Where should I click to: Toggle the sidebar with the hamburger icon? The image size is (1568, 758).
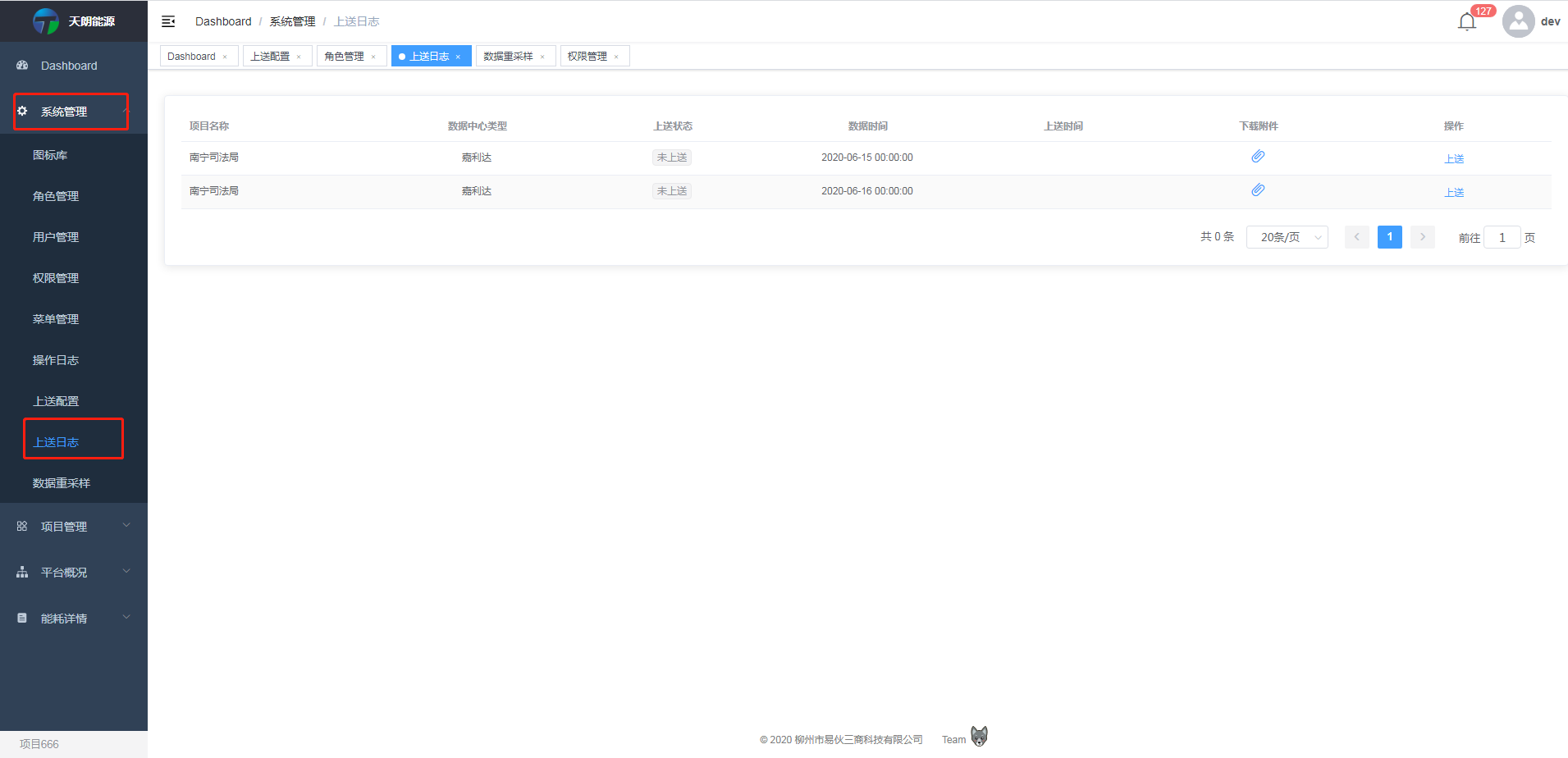point(168,21)
